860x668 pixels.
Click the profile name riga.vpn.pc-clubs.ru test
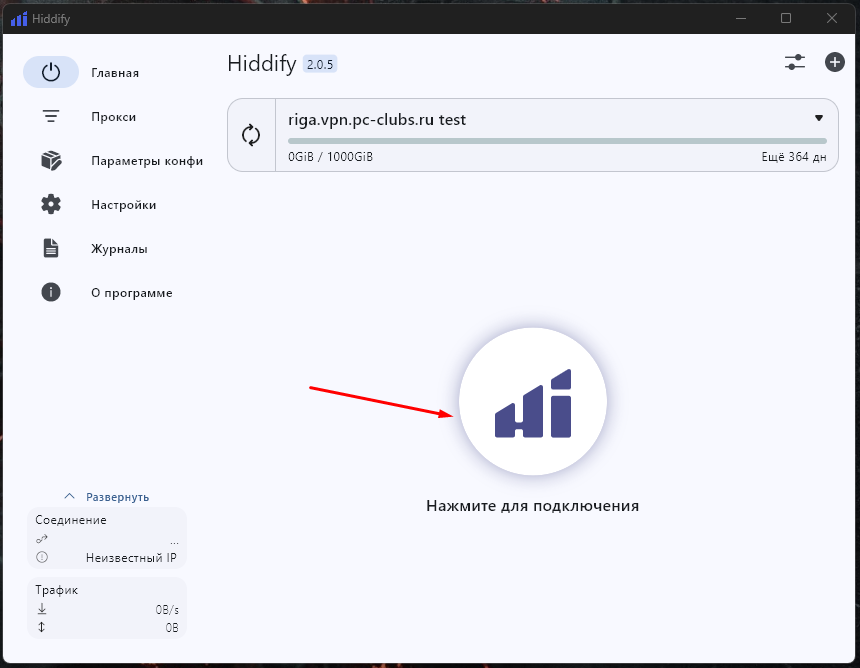point(377,120)
